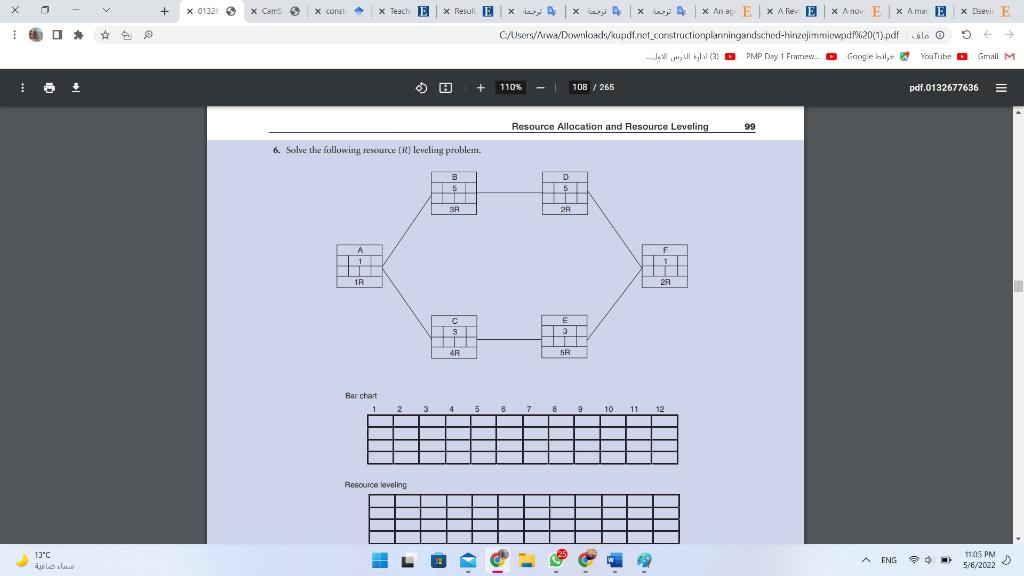The width and height of the screenshot is (1024, 576).
Task: Edit the 110% zoom level field
Action: click(x=511, y=88)
